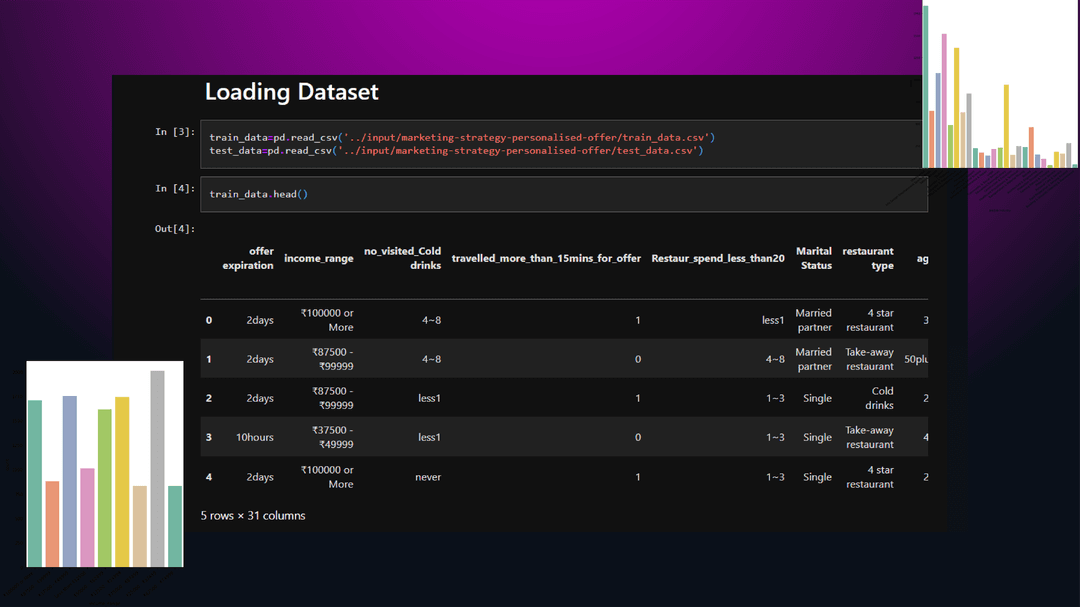The width and height of the screenshot is (1080, 607).
Task: Select row index 0 of the dataframe
Action: tap(209, 320)
